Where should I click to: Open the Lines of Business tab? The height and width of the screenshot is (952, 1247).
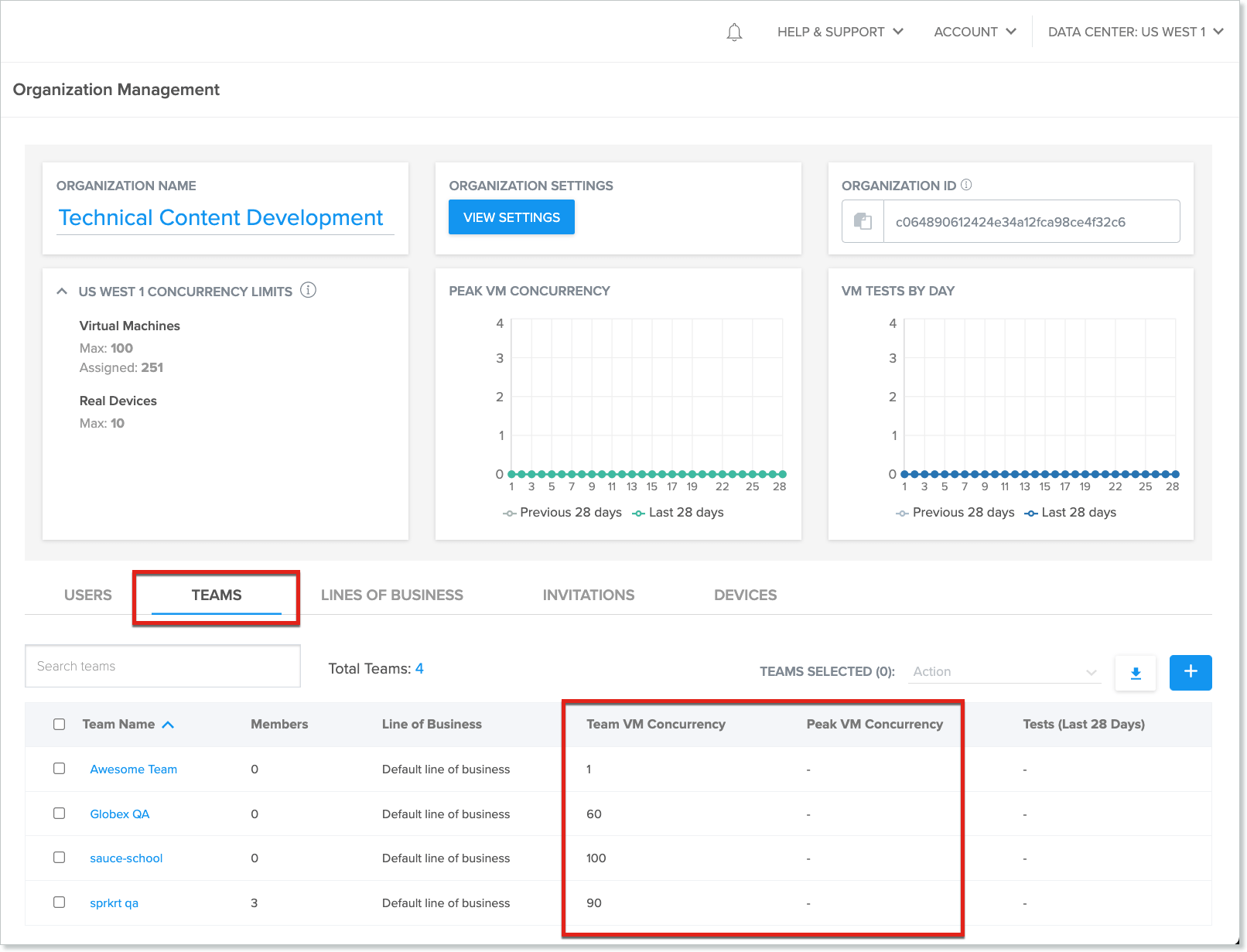[x=391, y=595]
